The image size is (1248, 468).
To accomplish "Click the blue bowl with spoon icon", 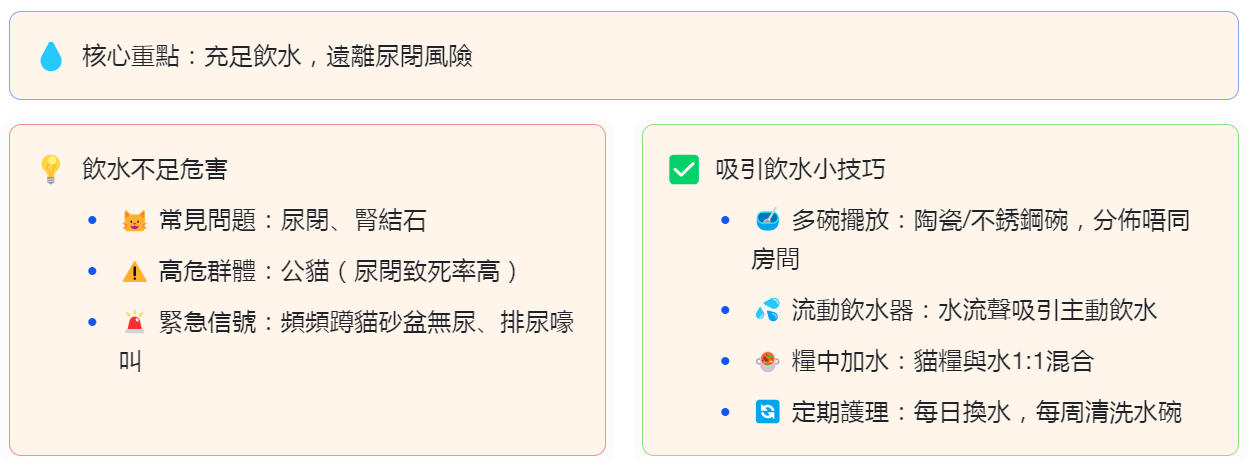I will [767, 220].
